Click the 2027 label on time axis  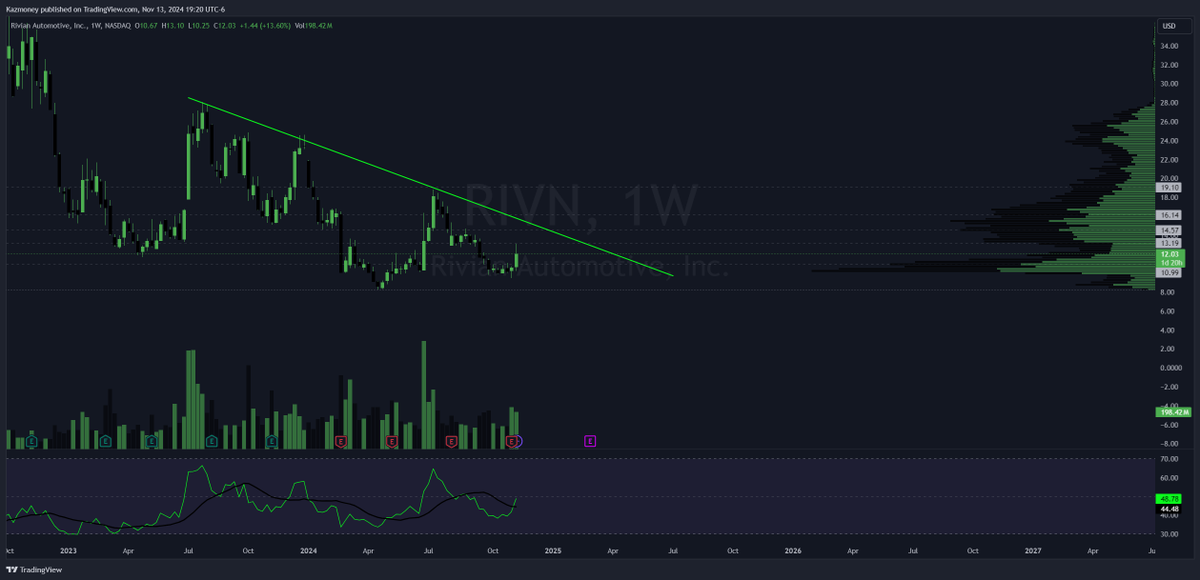[1033, 550]
